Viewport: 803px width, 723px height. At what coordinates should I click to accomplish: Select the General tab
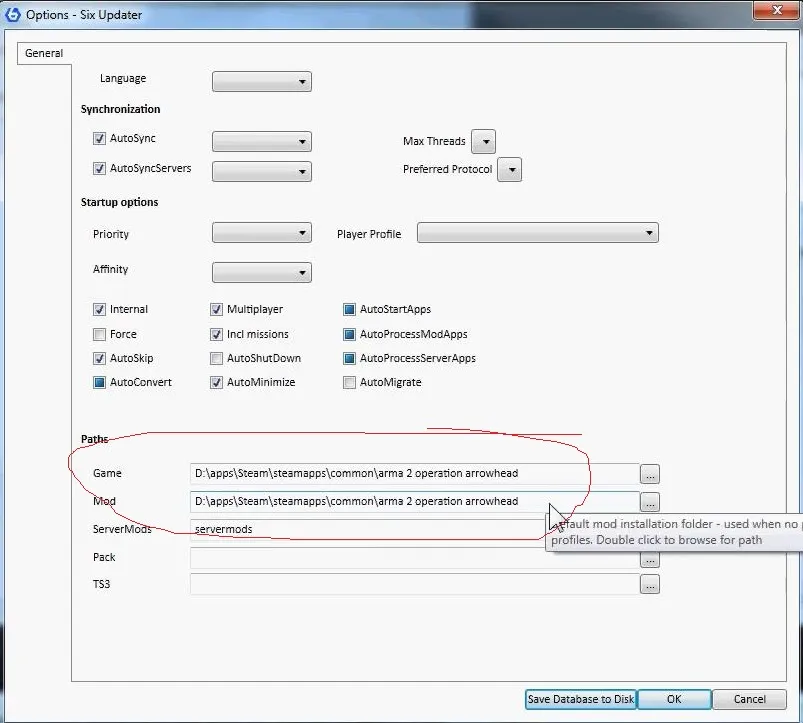point(44,53)
